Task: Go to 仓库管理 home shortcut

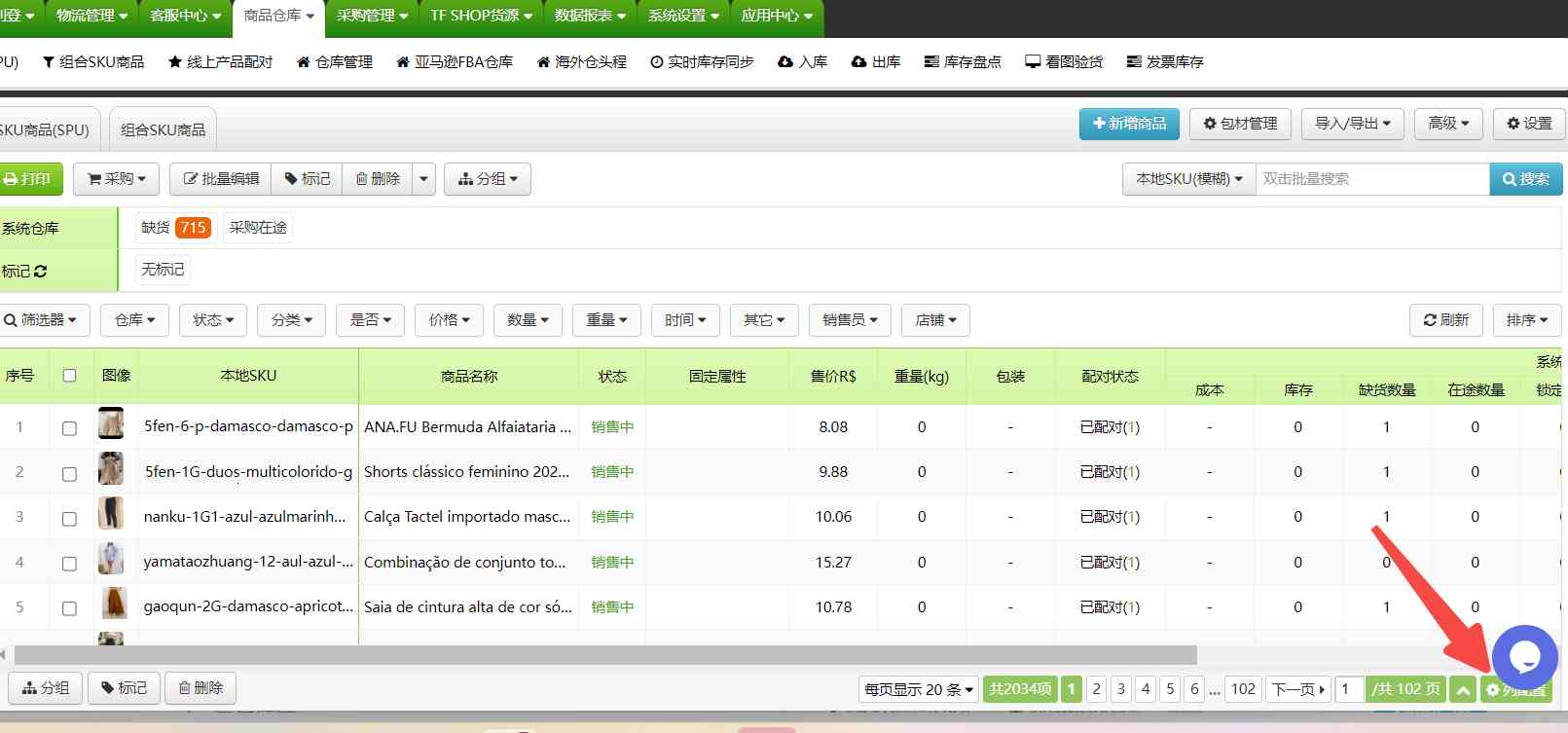Action: (334, 61)
